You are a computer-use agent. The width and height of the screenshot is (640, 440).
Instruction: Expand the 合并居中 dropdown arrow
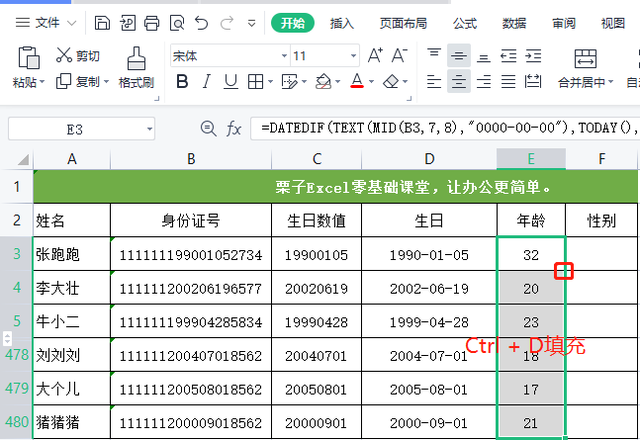click(x=611, y=82)
